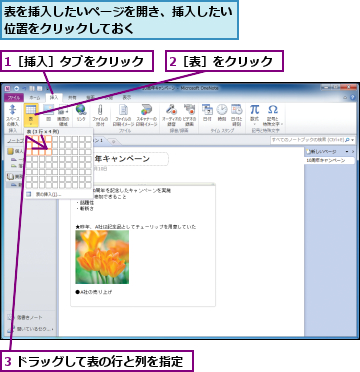This screenshot has height=372, width=360.
Task: Click the new section tab star button
Action: tap(113, 141)
